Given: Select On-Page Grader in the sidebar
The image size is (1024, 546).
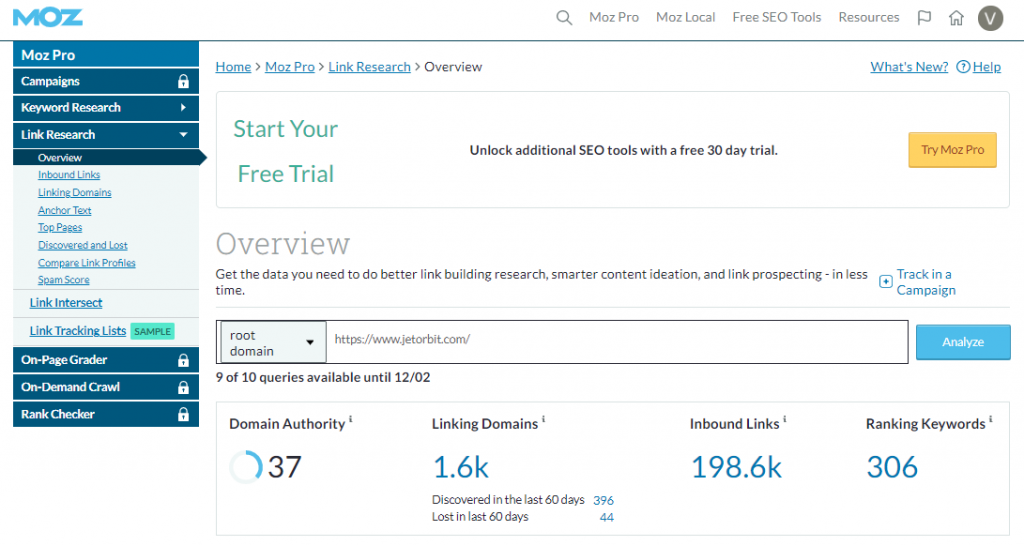Looking at the screenshot, I should pos(106,360).
